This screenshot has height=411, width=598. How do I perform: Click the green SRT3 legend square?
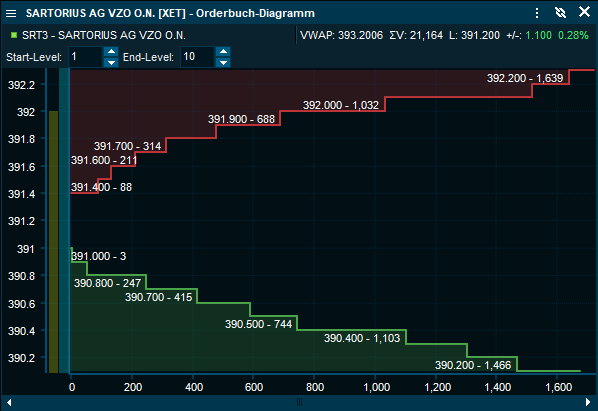tap(14, 35)
